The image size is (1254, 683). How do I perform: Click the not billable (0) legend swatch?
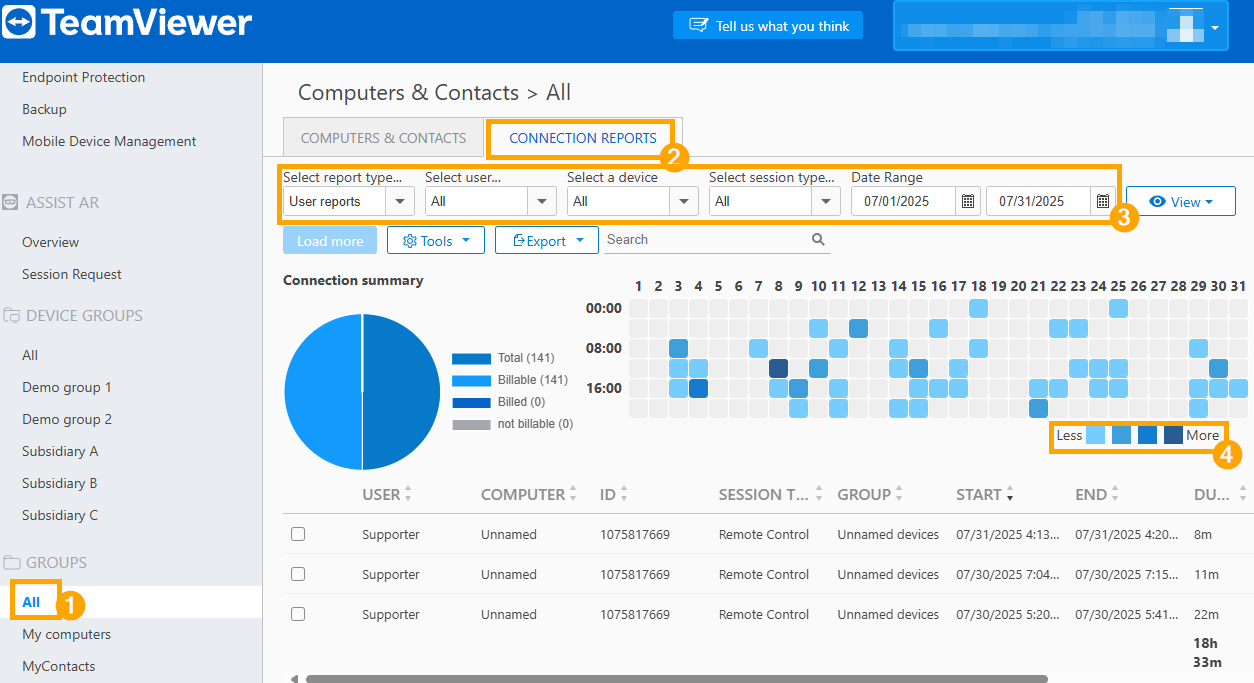[471, 424]
